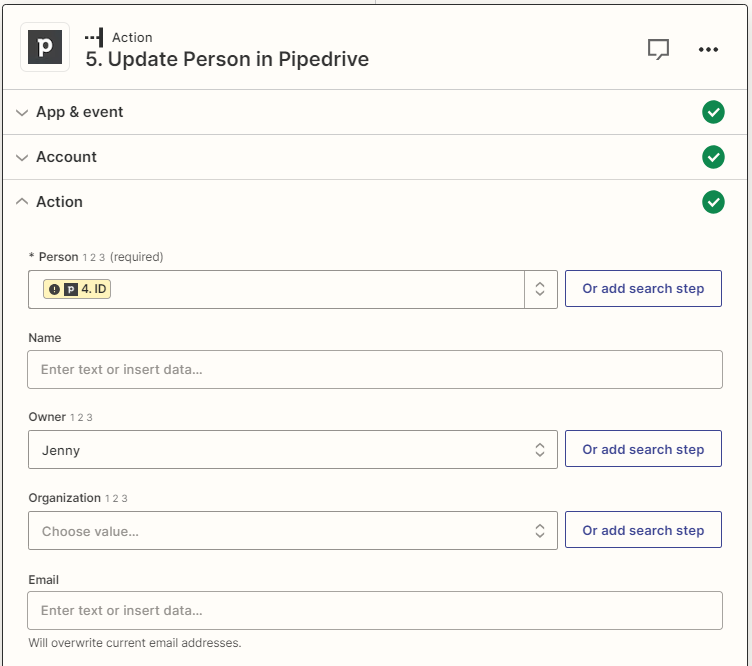Click the Email text input field
Screen dimensions: 752x666
click(x=374, y=610)
